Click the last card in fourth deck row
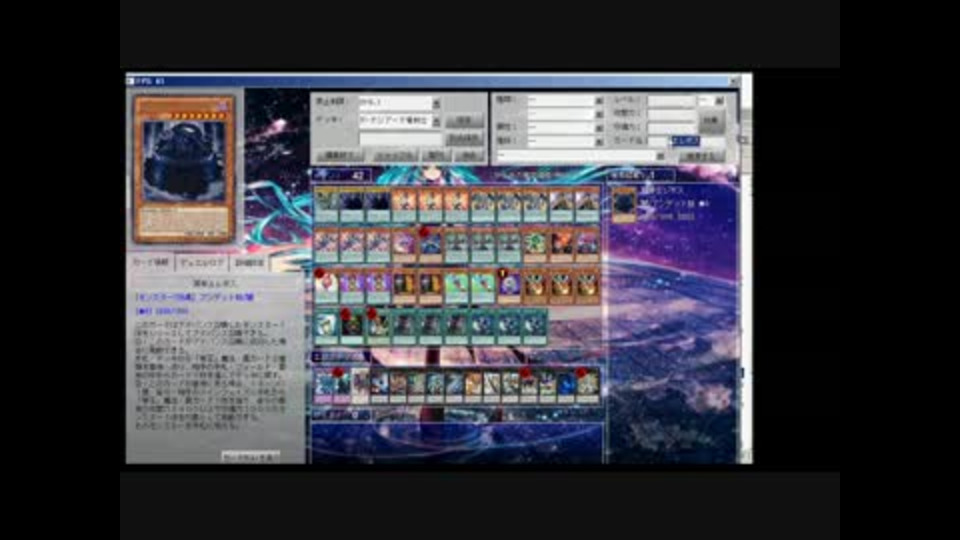The image size is (960, 540). click(x=534, y=328)
